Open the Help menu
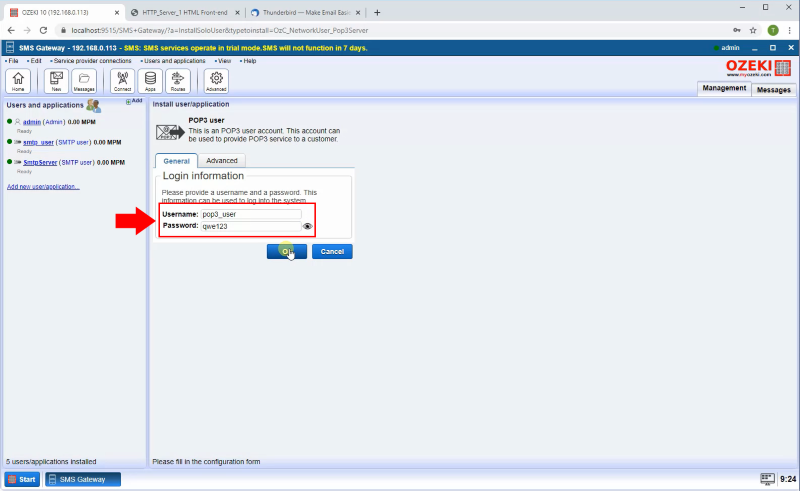 point(248,61)
